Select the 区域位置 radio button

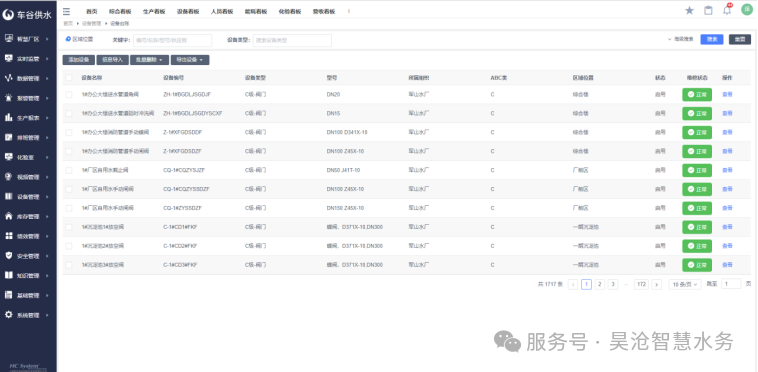pos(68,39)
